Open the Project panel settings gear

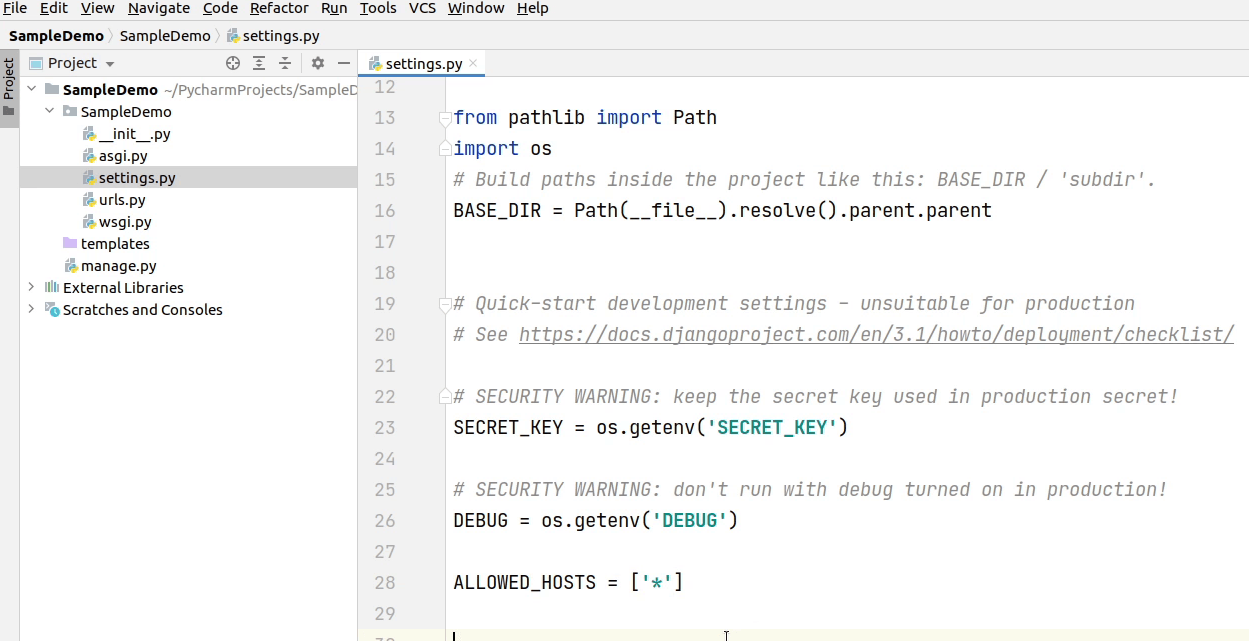[316, 63]
